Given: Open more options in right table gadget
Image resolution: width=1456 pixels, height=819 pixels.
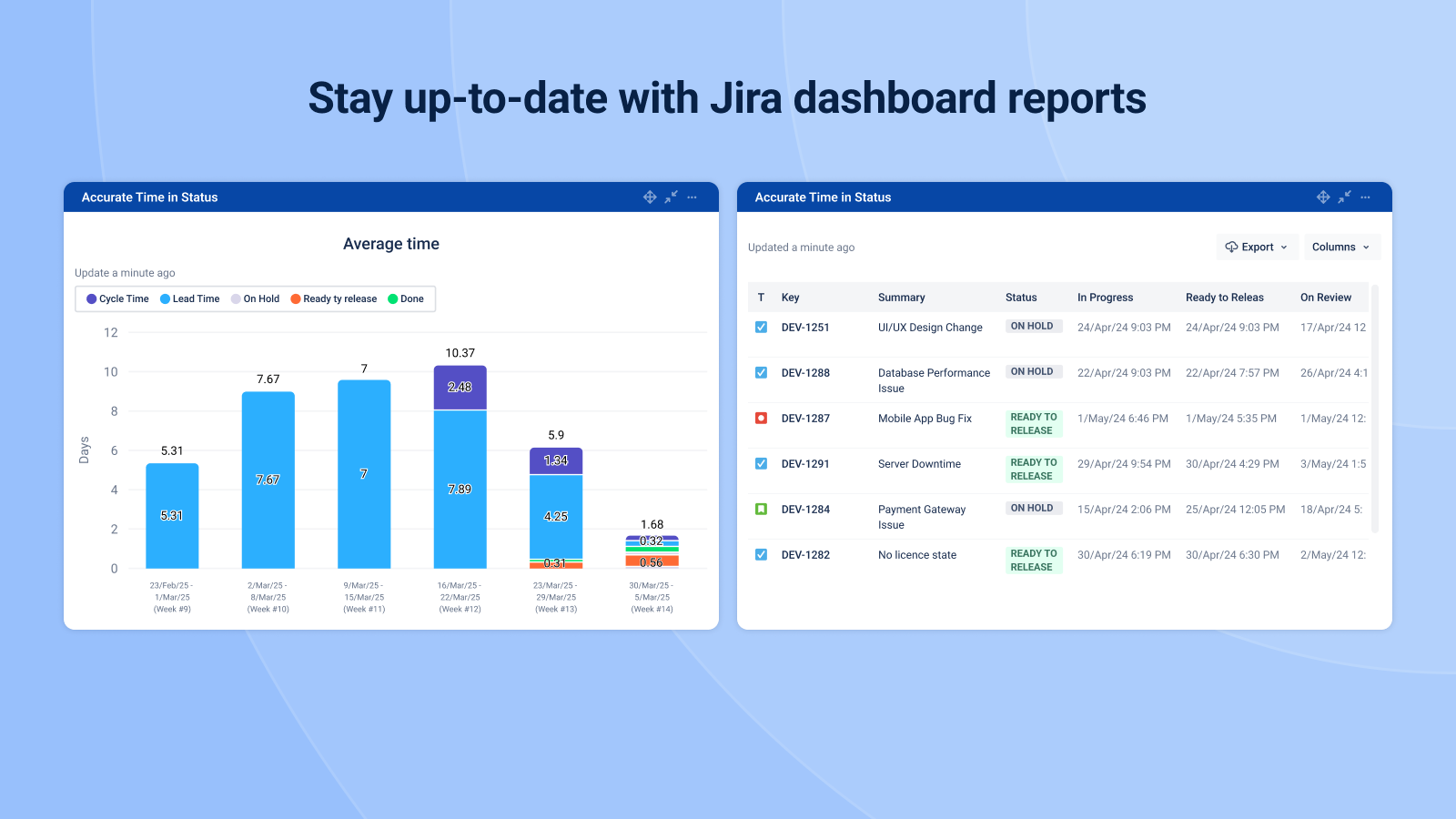Looking at the screenshot, I should point(1365,197).
